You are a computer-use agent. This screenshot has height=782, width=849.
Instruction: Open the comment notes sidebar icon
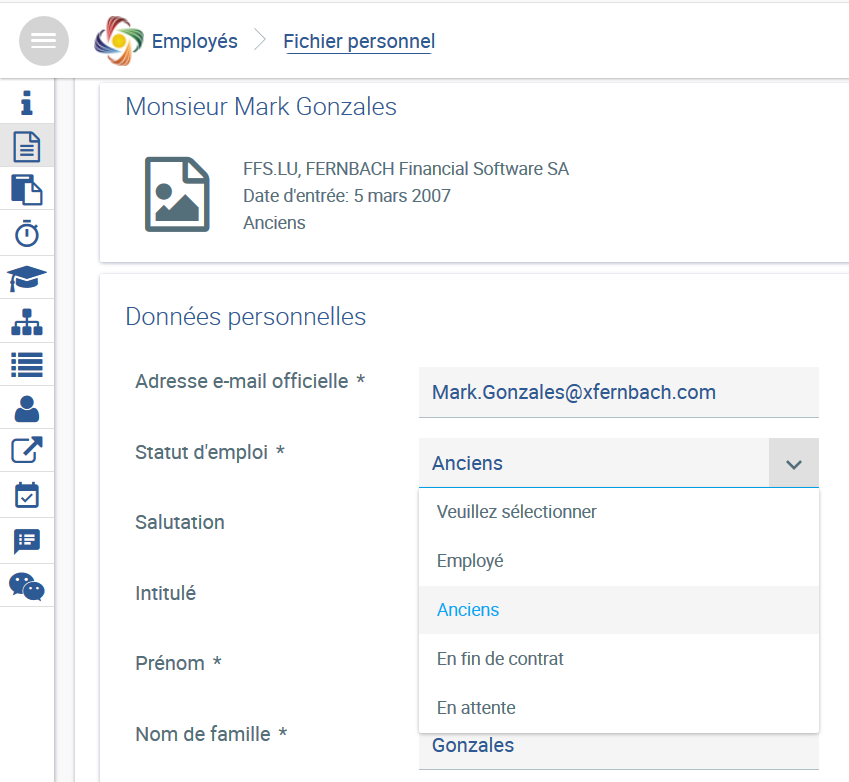tap(27, 541)
